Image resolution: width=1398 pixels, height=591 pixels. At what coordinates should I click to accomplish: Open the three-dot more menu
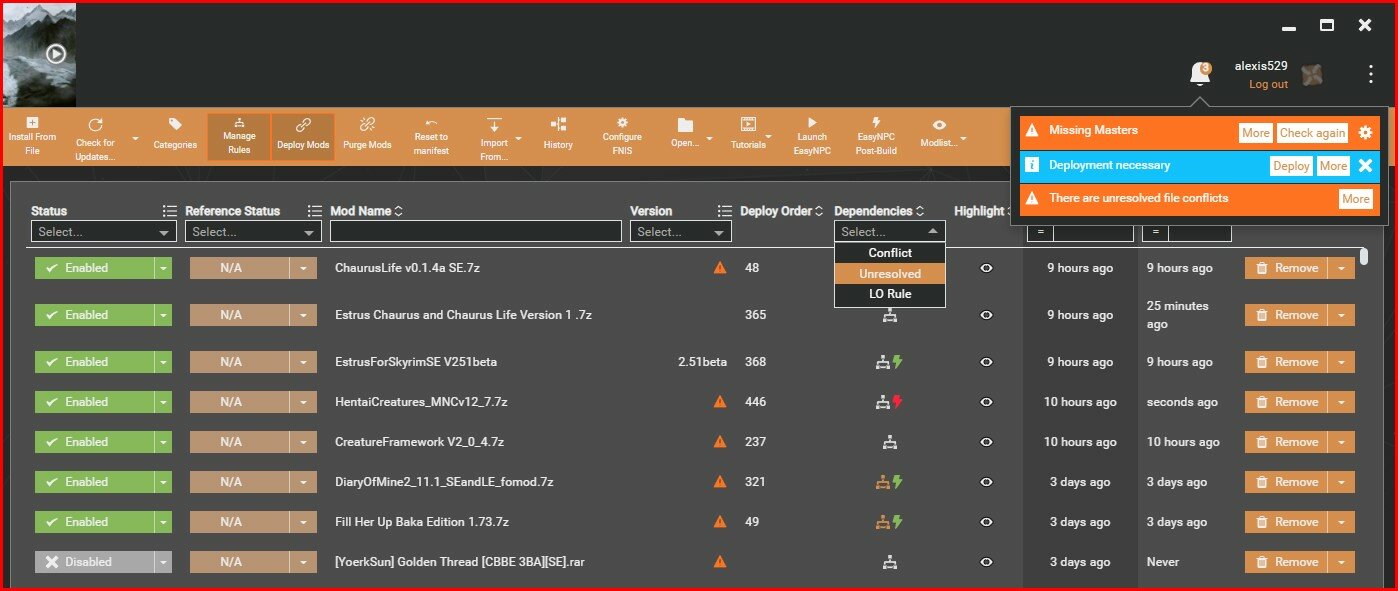[1370, 74]
